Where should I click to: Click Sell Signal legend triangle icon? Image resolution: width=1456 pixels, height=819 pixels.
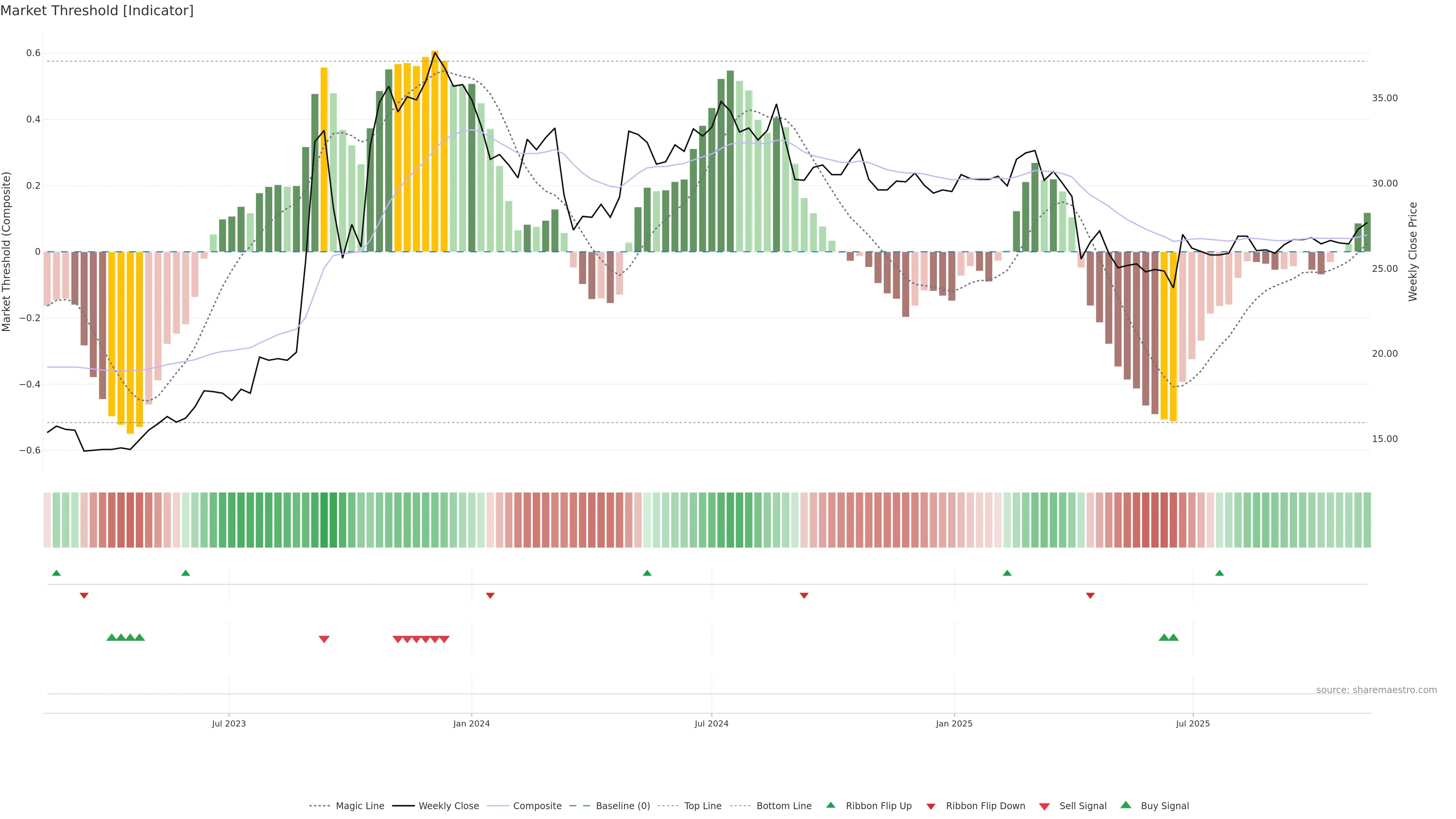click(1045, 806)
